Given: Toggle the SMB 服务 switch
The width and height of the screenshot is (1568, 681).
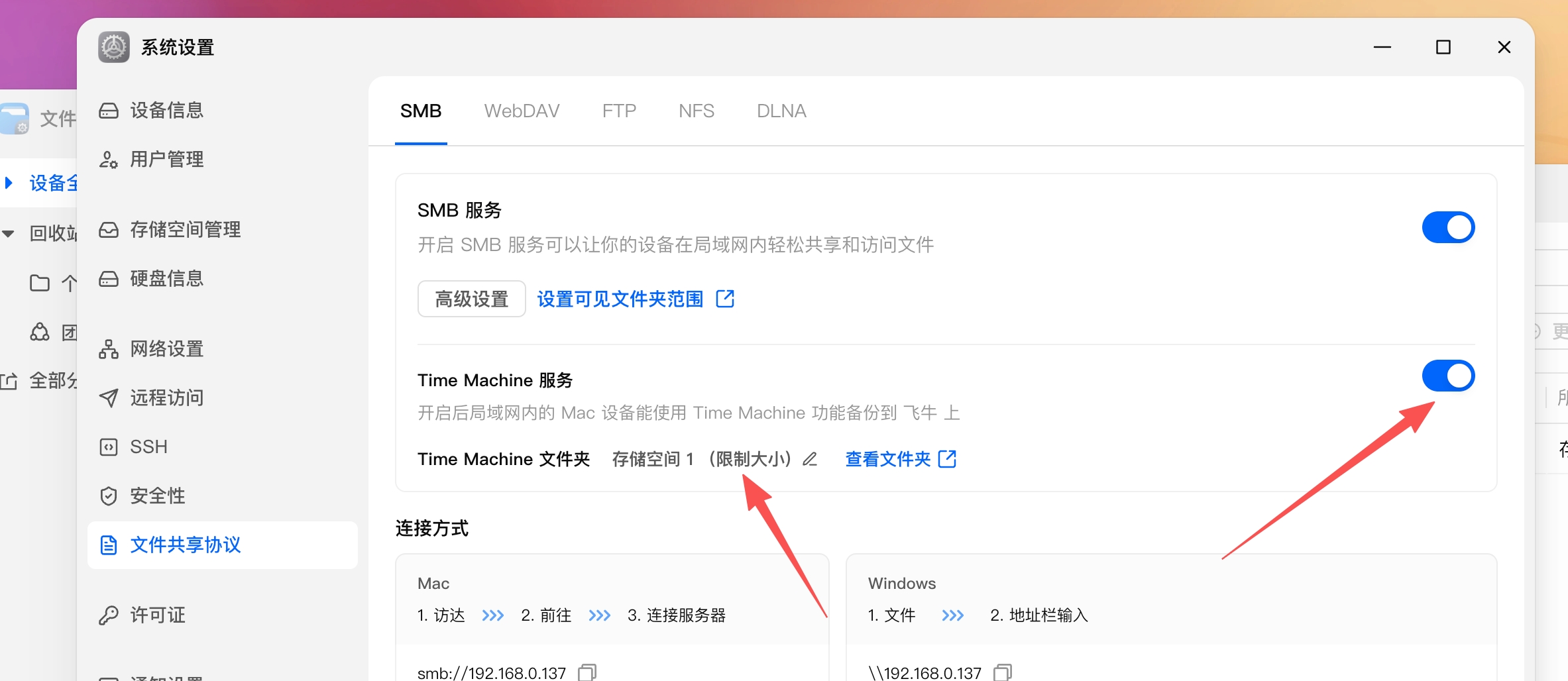Looking at the screenshot, I should [x=1448, y=227].
